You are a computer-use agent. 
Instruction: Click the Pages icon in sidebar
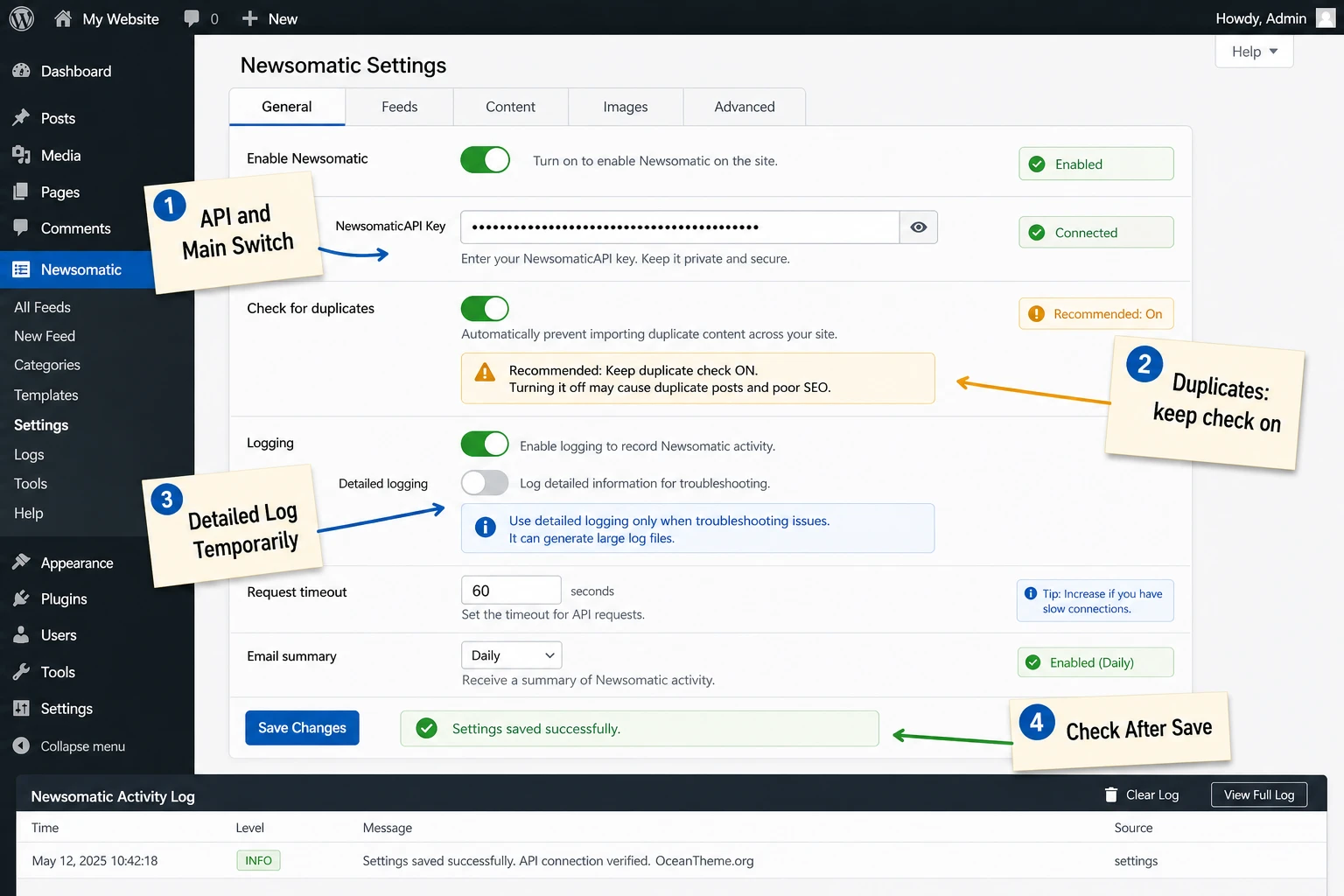point(22,192)
